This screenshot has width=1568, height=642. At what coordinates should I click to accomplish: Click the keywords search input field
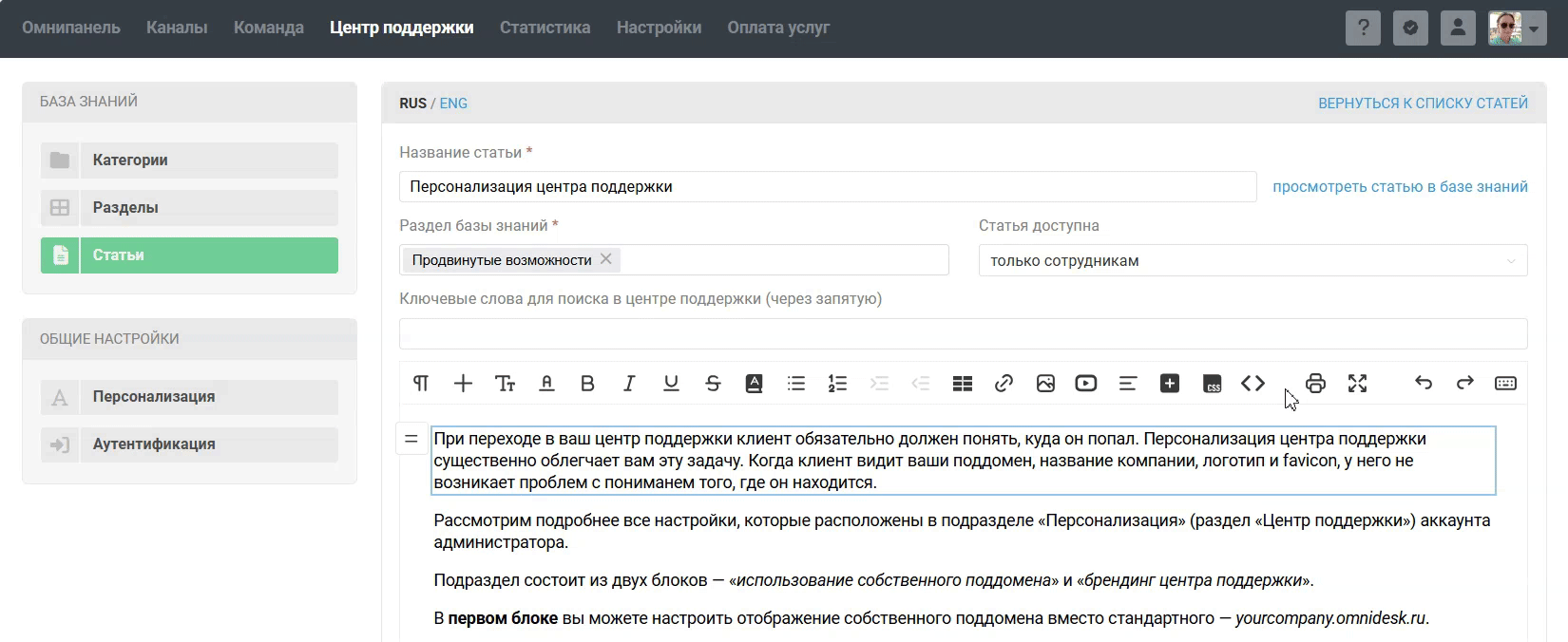tap(963, 333)
